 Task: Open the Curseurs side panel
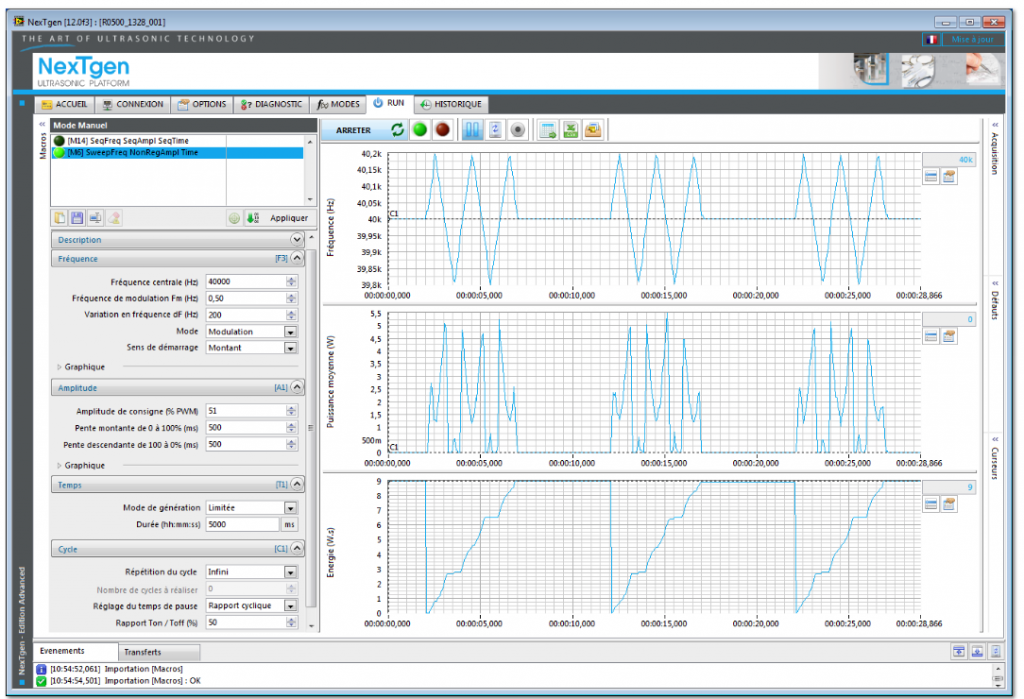(994, 460)
